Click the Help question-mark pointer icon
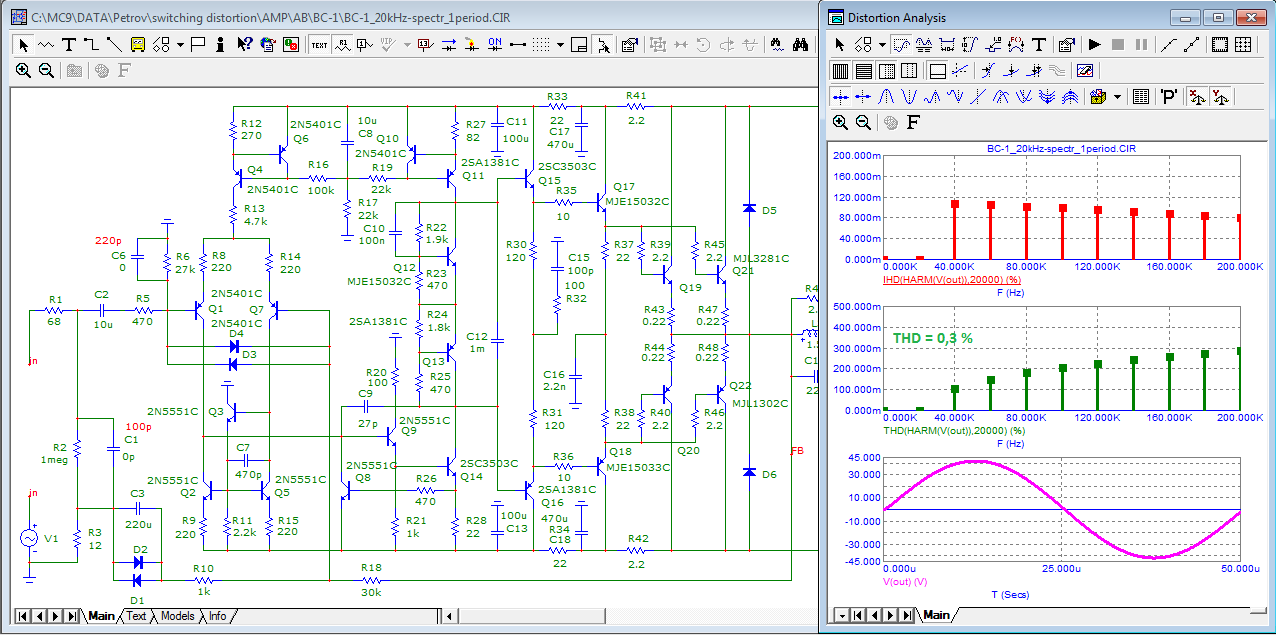1276x635 pixels. click(x=243, y=44)
